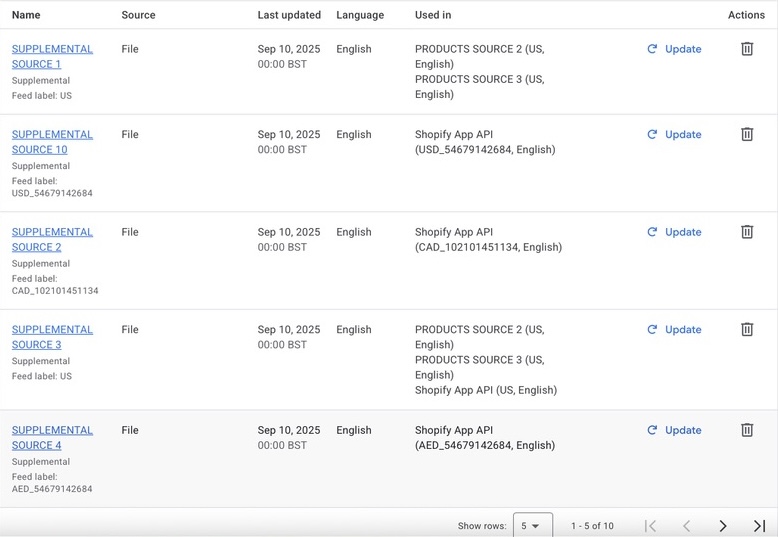Click 'Shopify App API (USD_54679142684, English)' cell
Viewport: 778px width, 537px height.
pos(485,141)
